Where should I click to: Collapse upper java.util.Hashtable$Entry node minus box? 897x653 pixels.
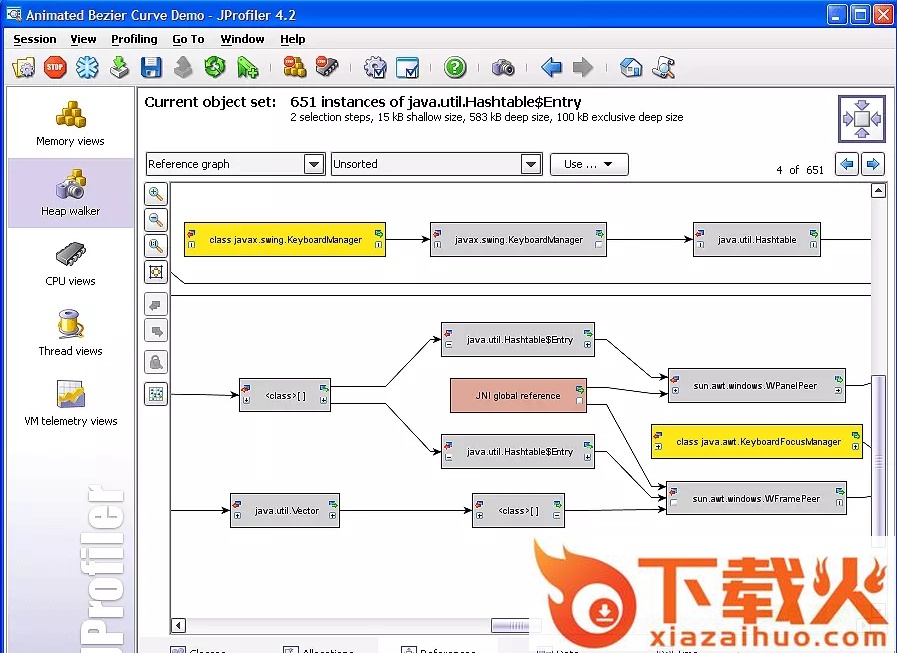(448, 345)
